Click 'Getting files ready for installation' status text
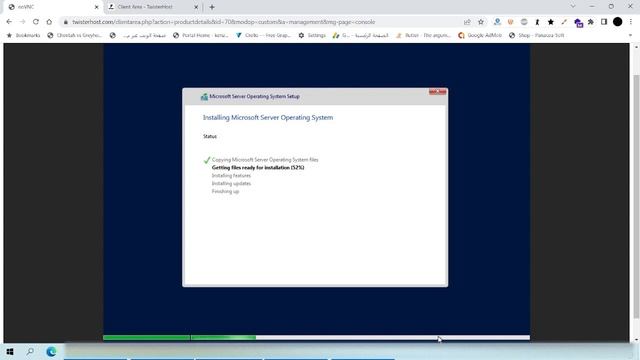Screen dimensions: 640x360 tap(258, 168)
